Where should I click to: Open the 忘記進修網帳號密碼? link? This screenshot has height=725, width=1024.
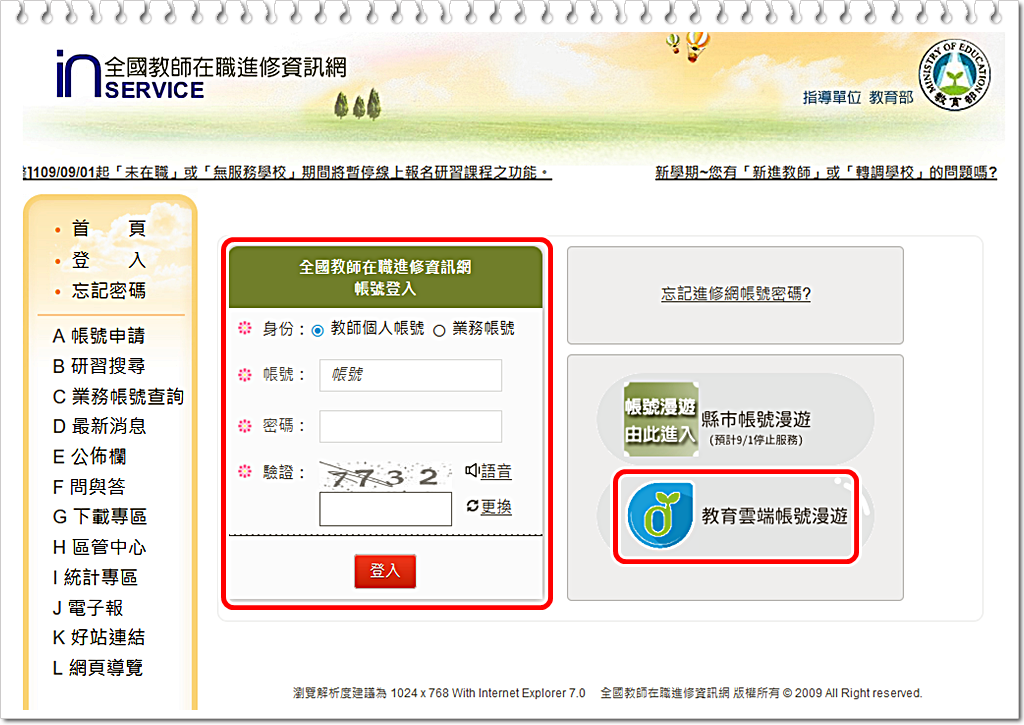coord(735,293)
